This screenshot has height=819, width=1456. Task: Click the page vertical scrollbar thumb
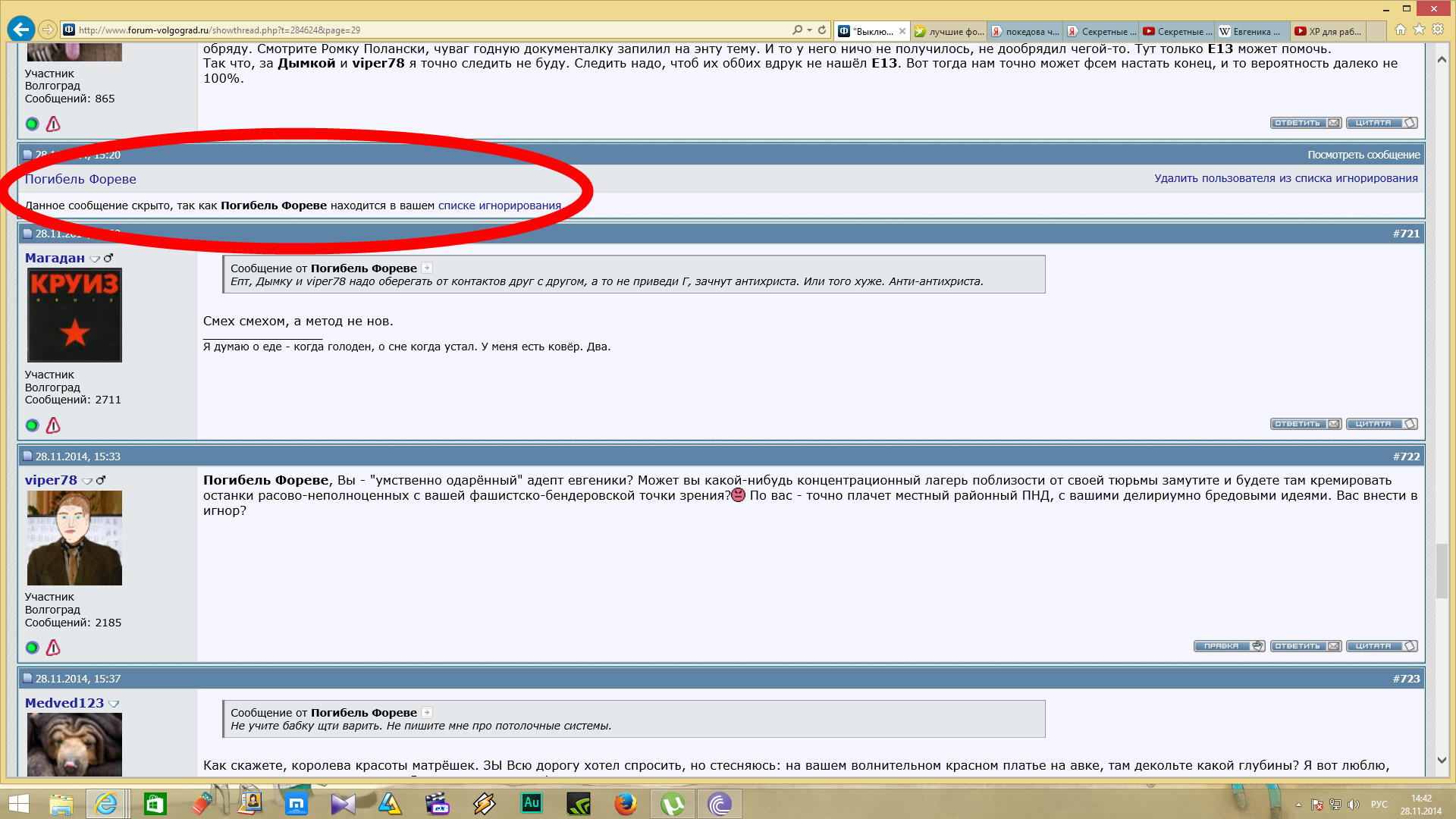(1442, 570)
